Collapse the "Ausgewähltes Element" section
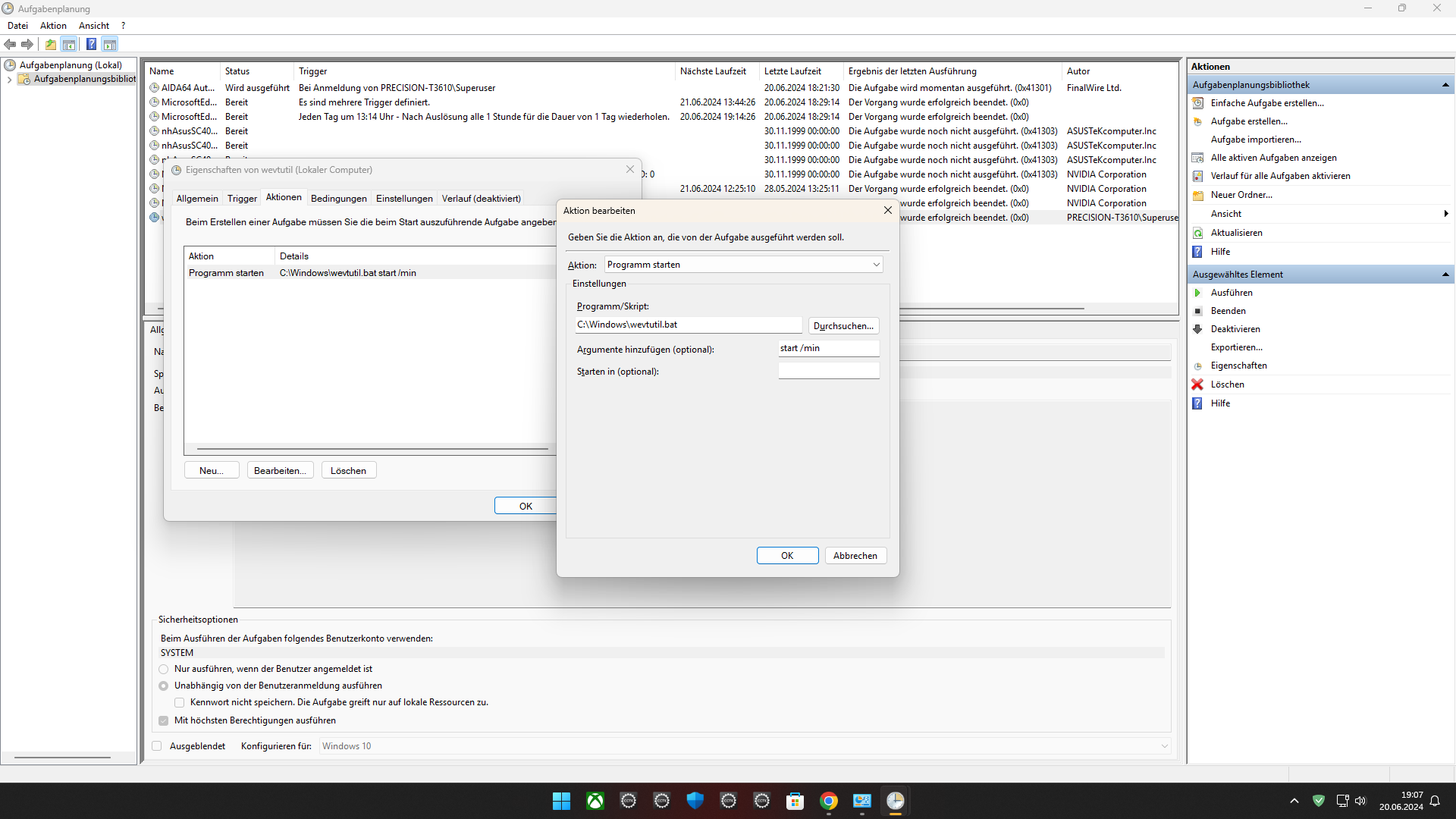Viewport: 1456px width, 819px height. (x=1445, y=274)
